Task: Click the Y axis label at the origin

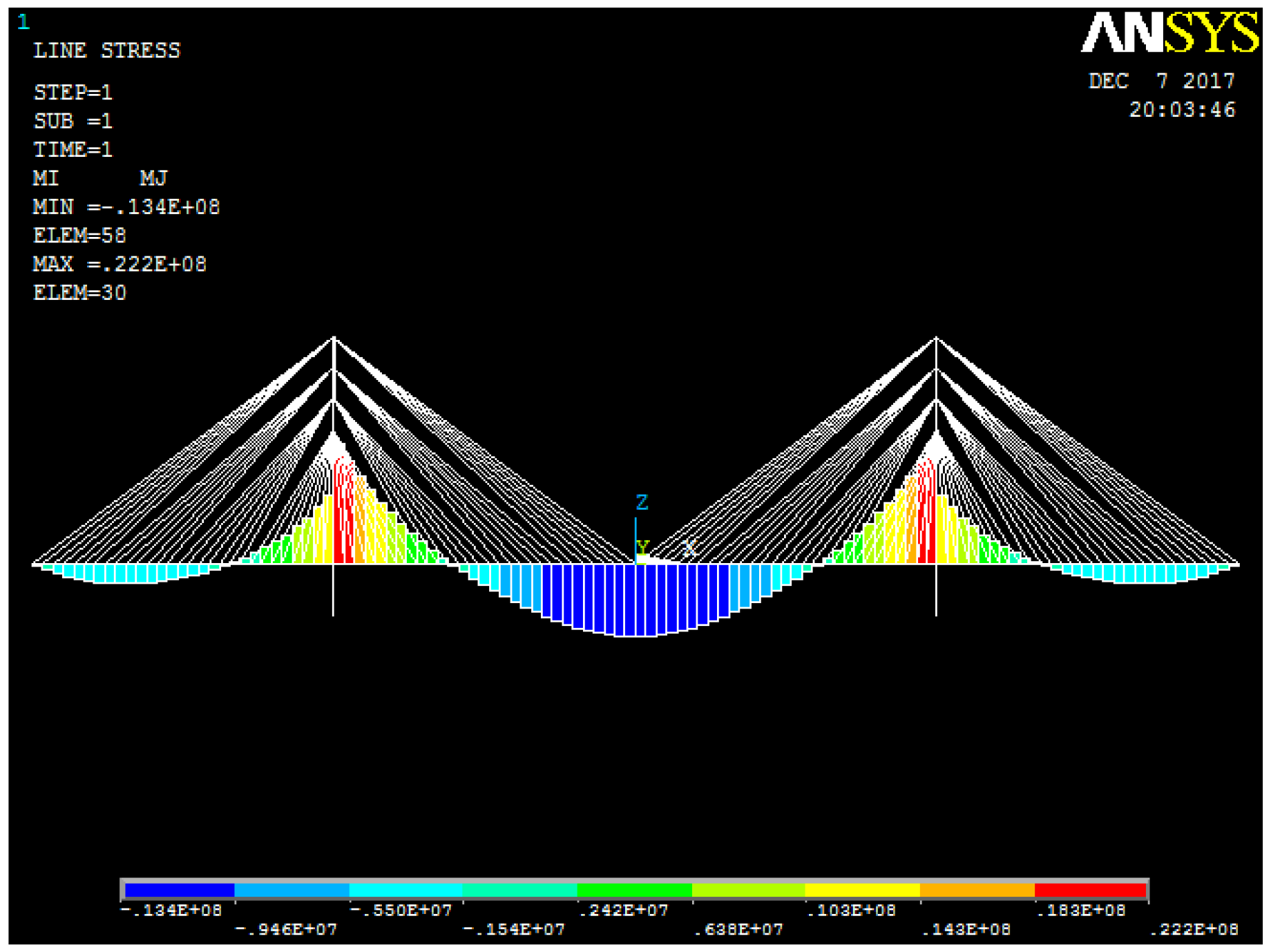Action: (x=643, y=548)
